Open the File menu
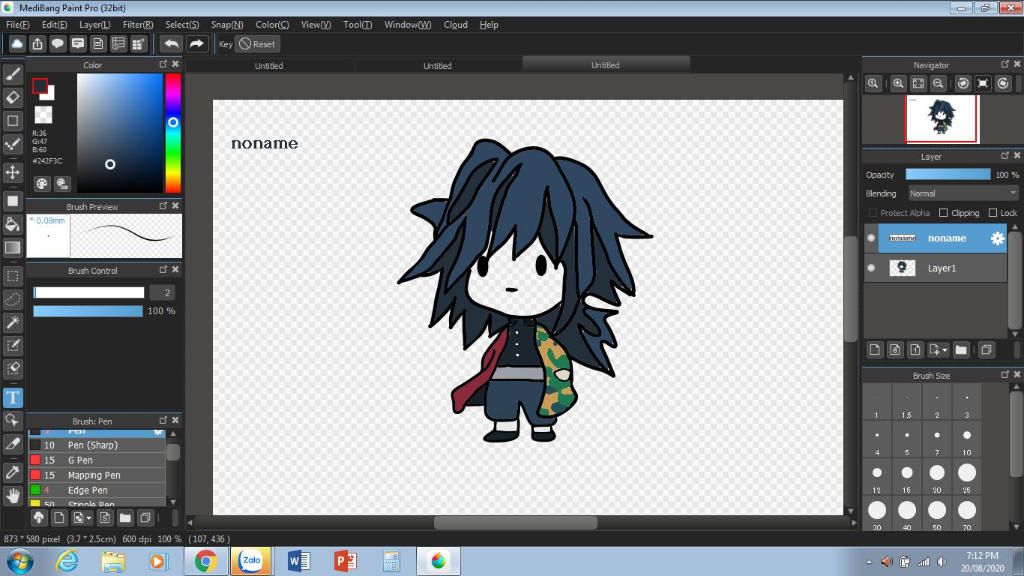 pyautogui.click(x=18, y=25)
